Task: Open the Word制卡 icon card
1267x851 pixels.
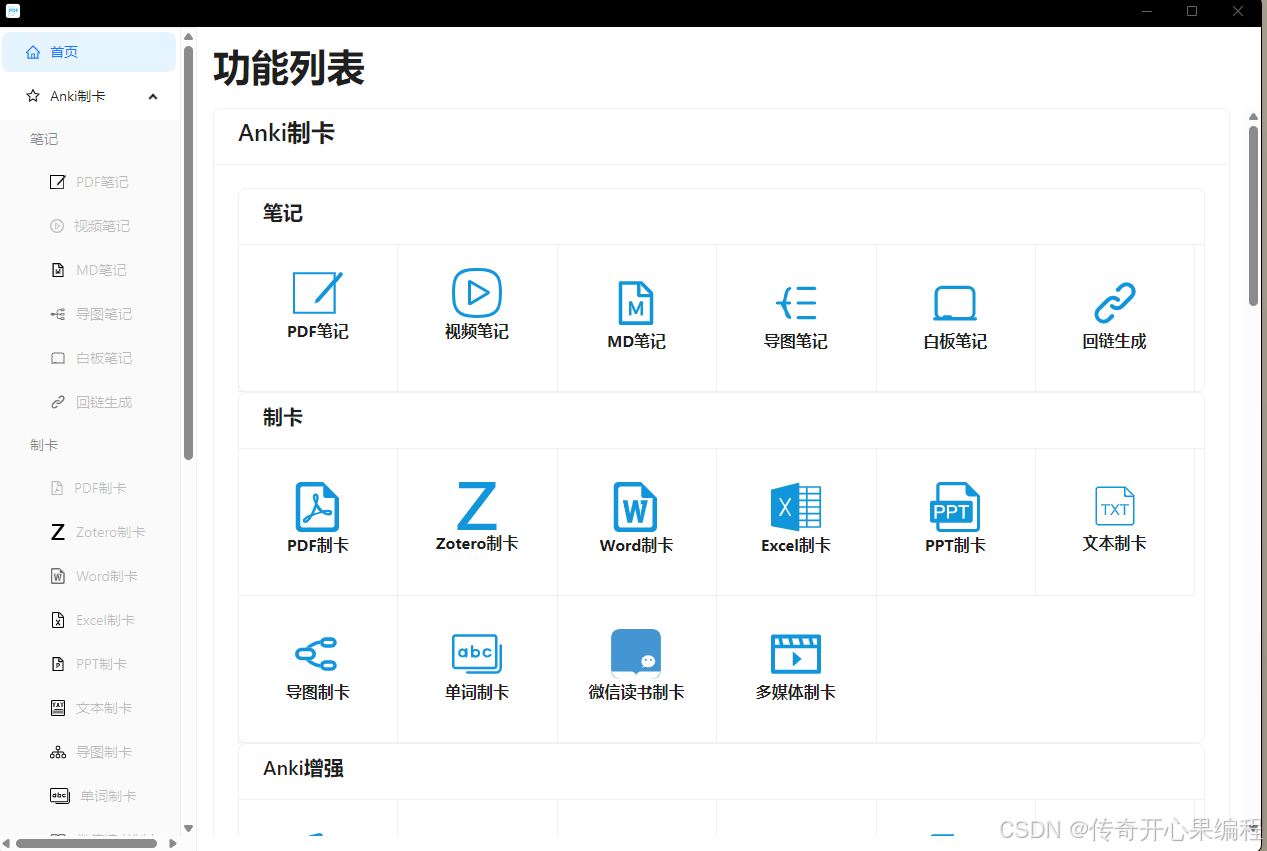Action: click(x=636, y=507)
